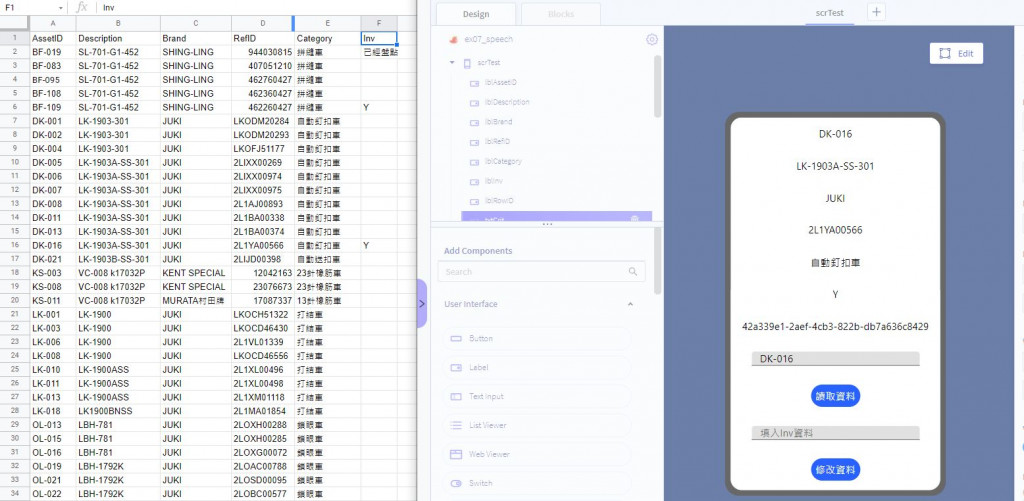Select the scrTest screen tab

tap(829, 12)
